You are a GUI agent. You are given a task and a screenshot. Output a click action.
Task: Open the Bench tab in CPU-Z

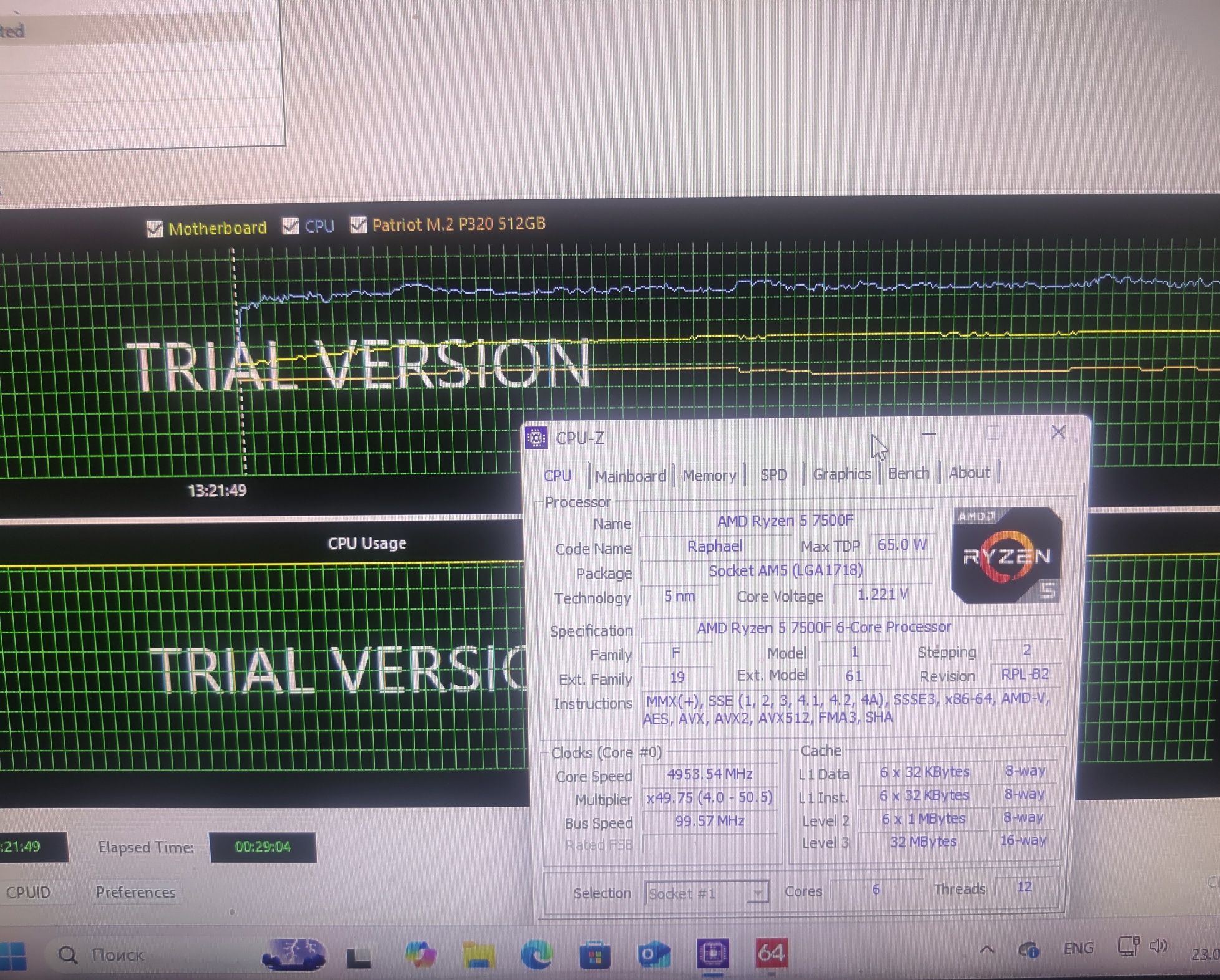coord(908,473)
